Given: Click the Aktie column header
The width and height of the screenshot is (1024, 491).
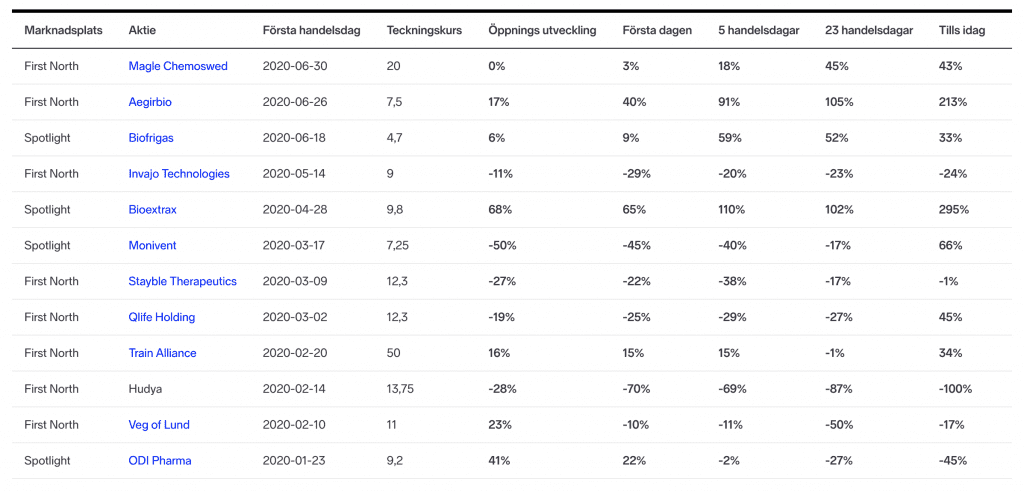Looking at the screenshot, I should pos(142,30).
